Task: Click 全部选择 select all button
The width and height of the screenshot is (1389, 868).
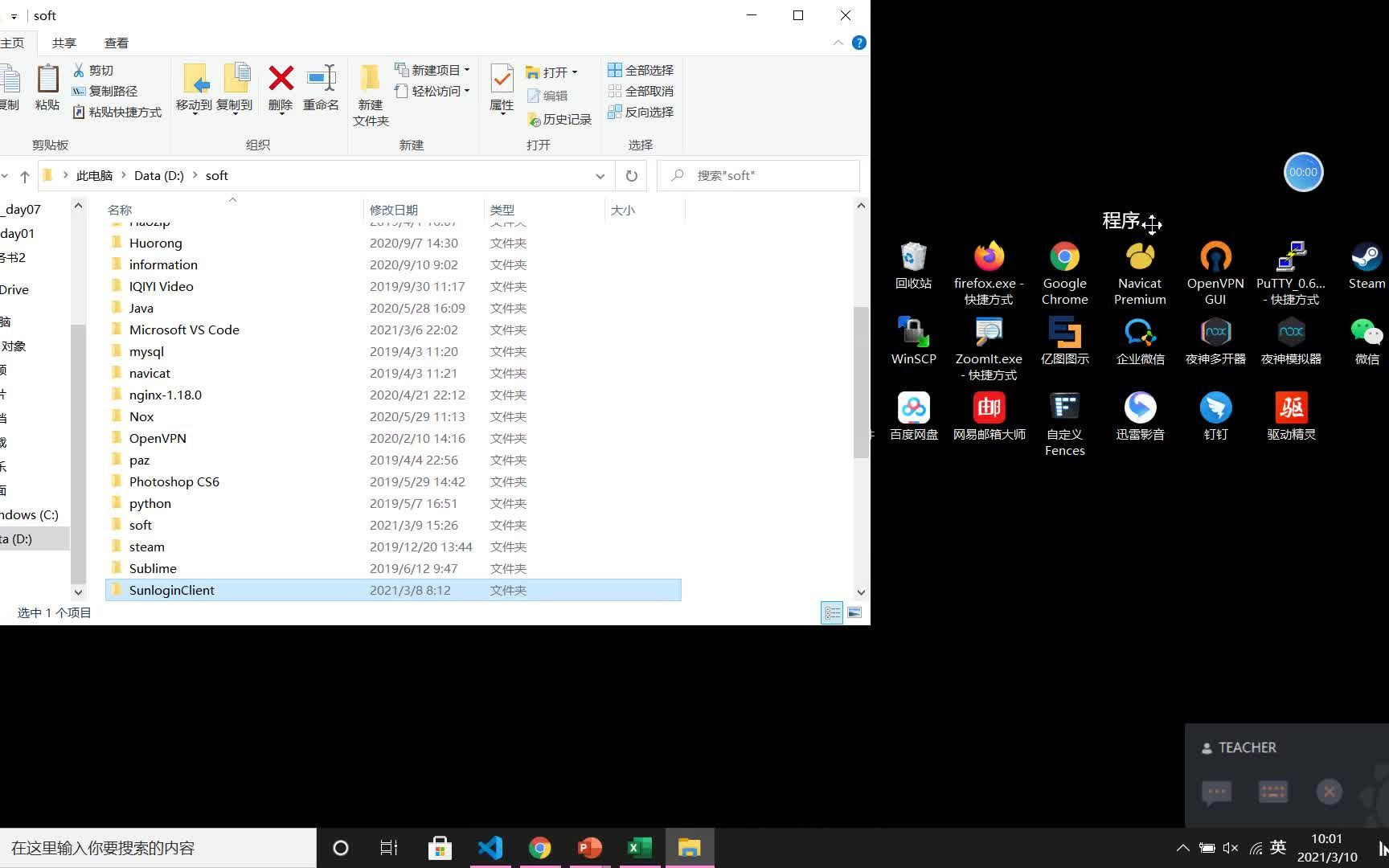Action: 641,70
